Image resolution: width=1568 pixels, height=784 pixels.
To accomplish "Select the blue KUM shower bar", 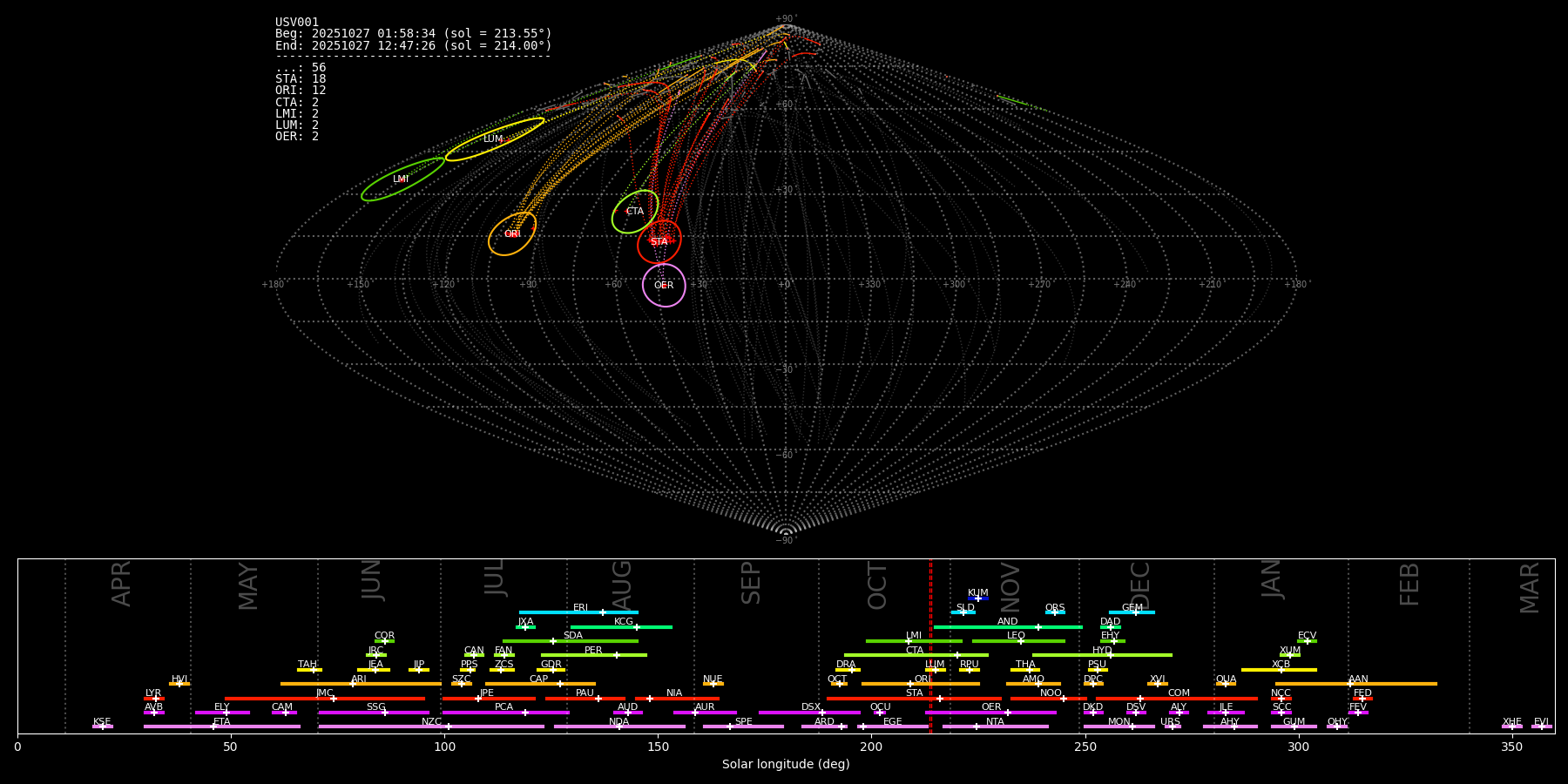I will [x=978, y=598].
